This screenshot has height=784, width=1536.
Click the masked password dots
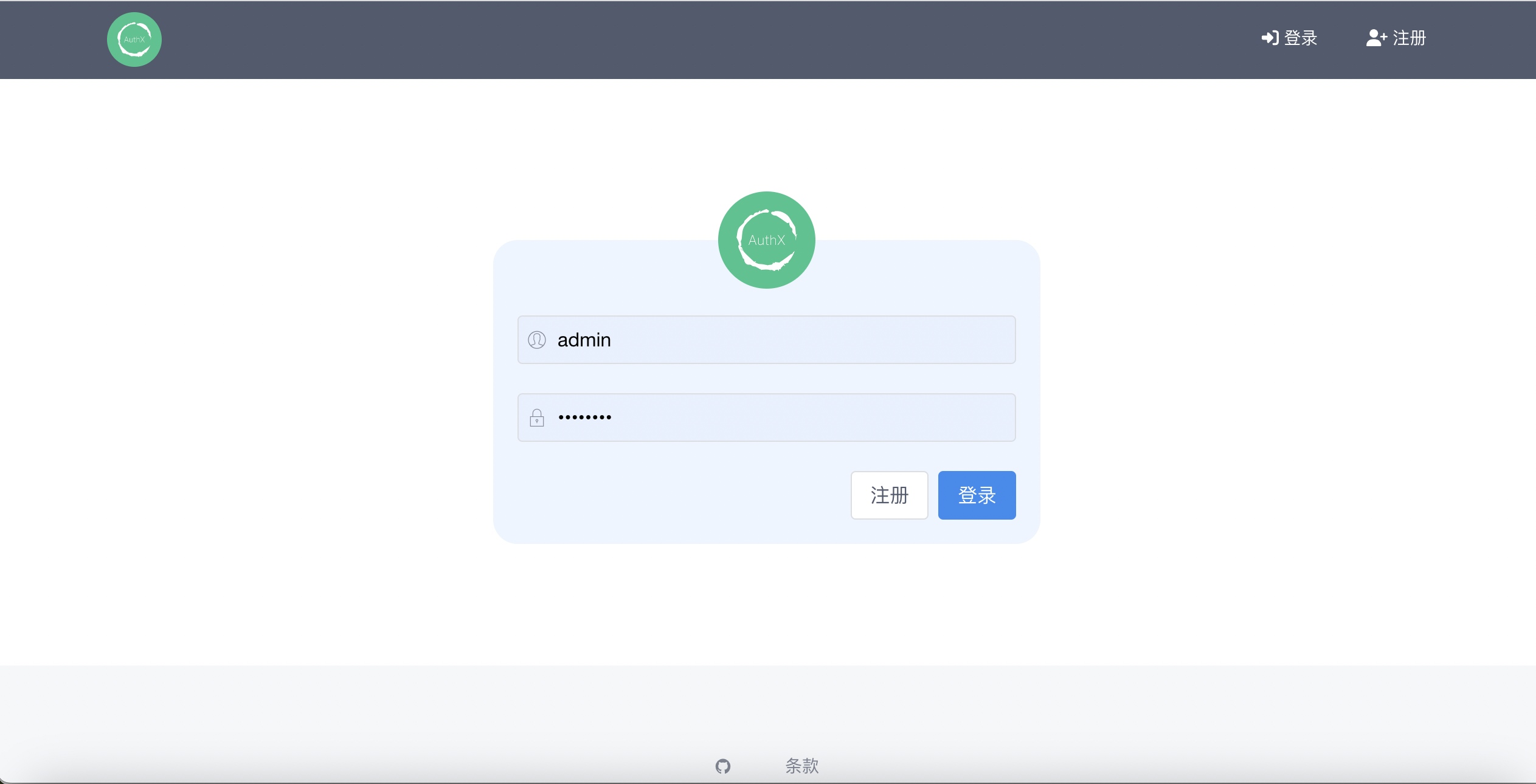pyautogui.click(x=584, y=418)
